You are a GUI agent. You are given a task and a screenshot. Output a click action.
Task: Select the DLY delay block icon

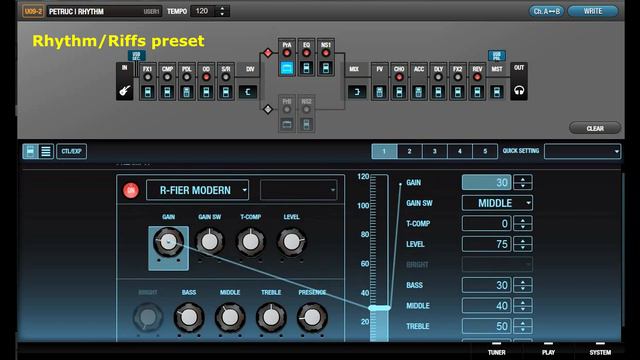(438, 92)
